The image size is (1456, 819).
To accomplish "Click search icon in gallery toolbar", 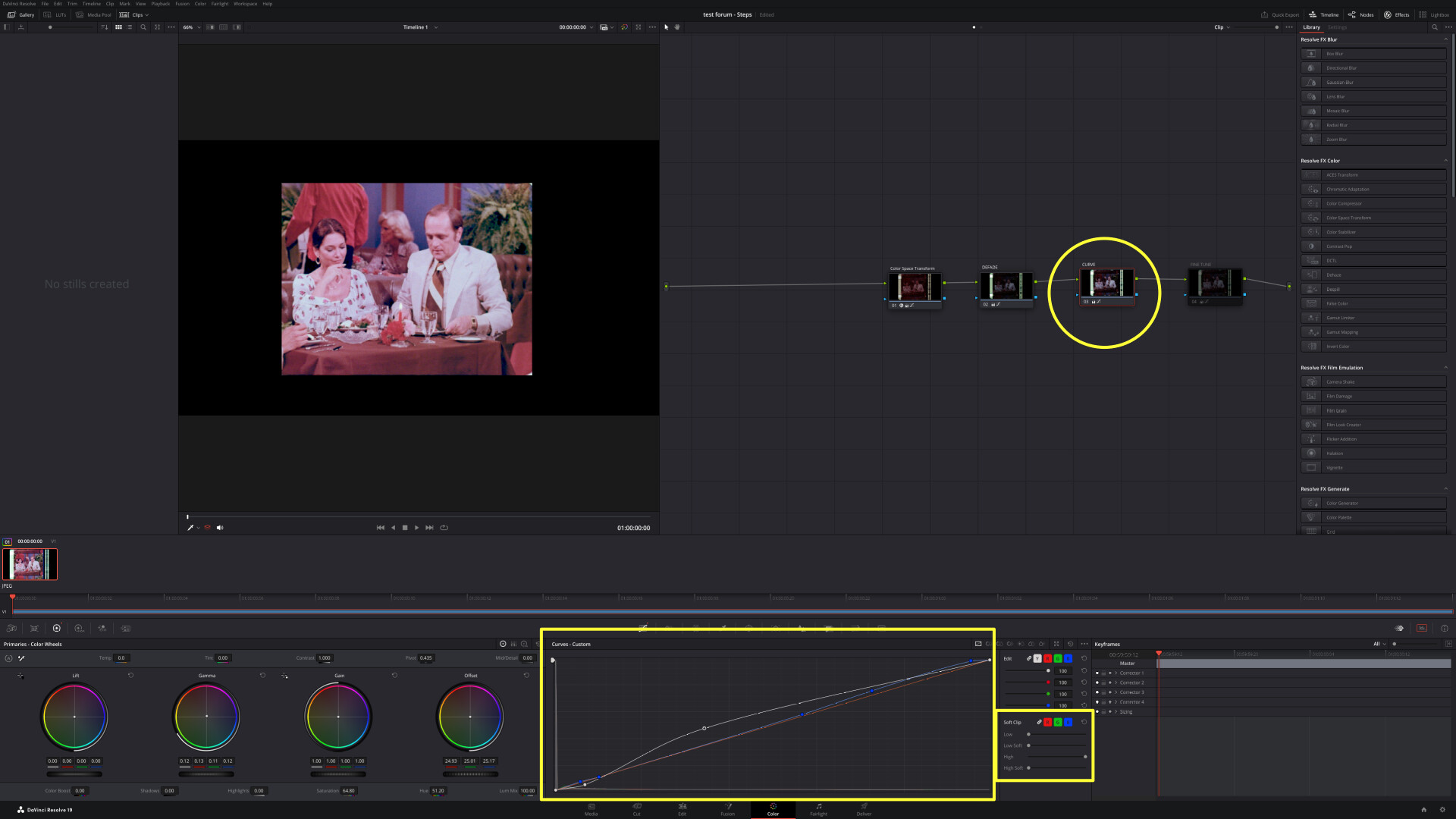I will click(x=143, y=27).
